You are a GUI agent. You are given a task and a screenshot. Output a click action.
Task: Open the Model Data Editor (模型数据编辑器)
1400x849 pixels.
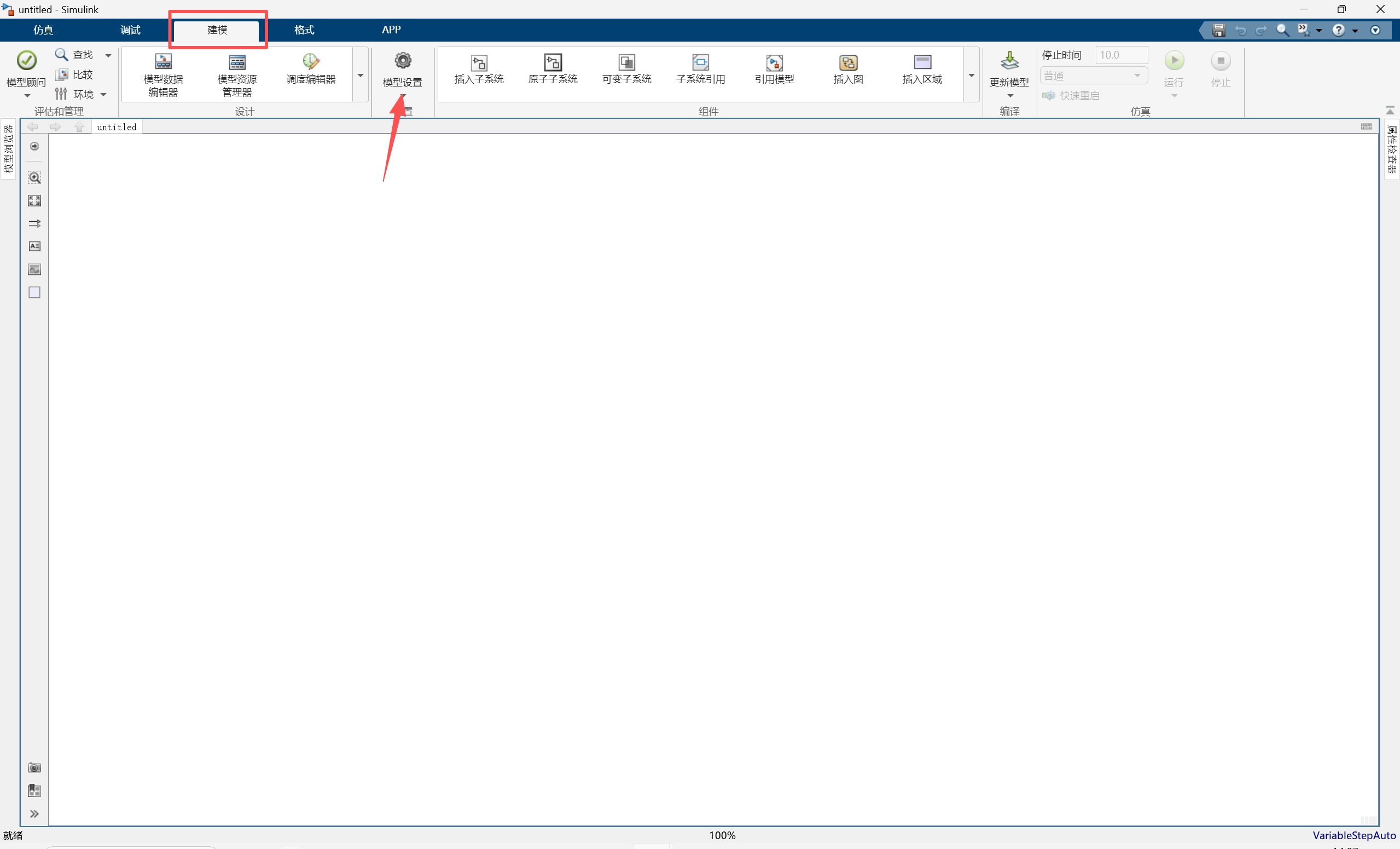pos(163,62)
